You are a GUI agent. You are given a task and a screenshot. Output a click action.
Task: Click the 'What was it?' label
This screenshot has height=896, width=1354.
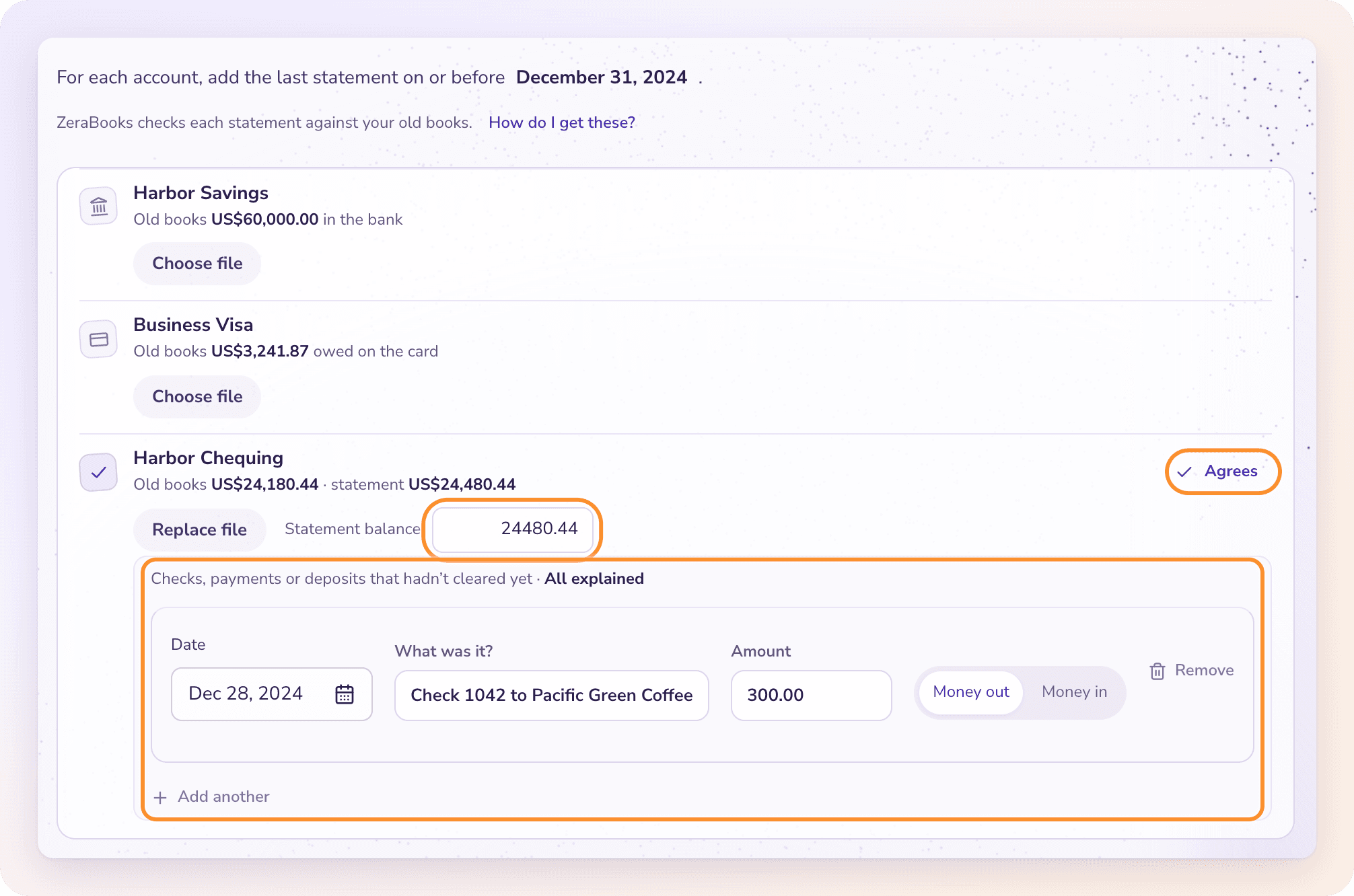pos(443,651)
